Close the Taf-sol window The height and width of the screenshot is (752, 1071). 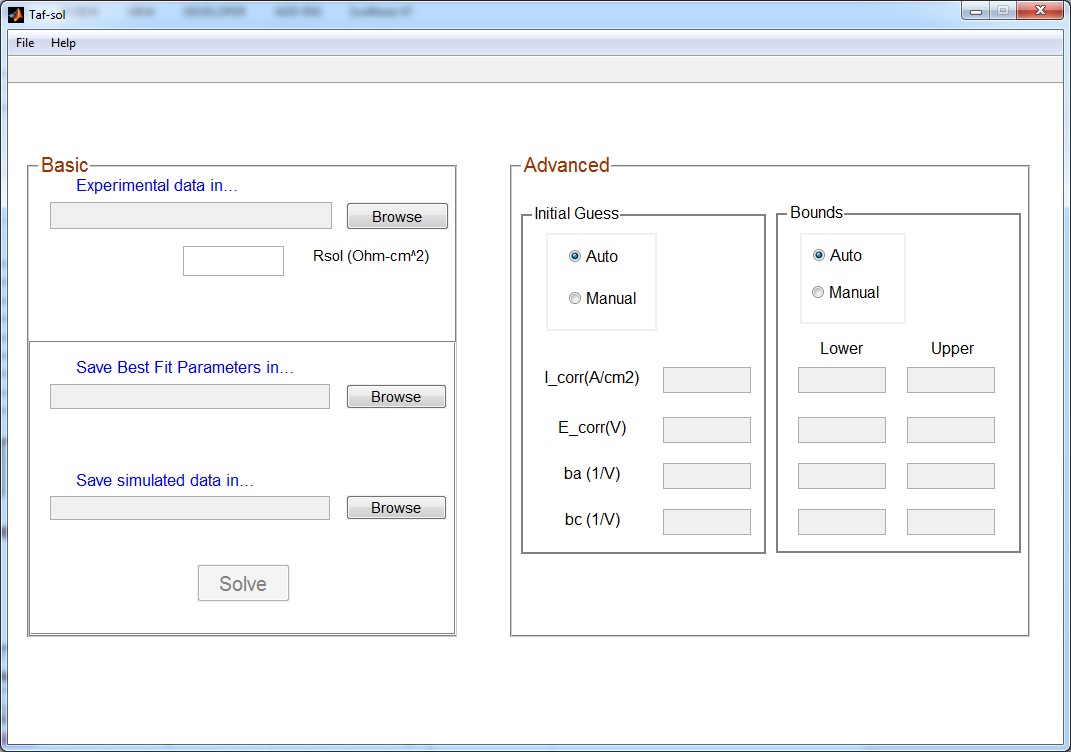[1040, 12]
